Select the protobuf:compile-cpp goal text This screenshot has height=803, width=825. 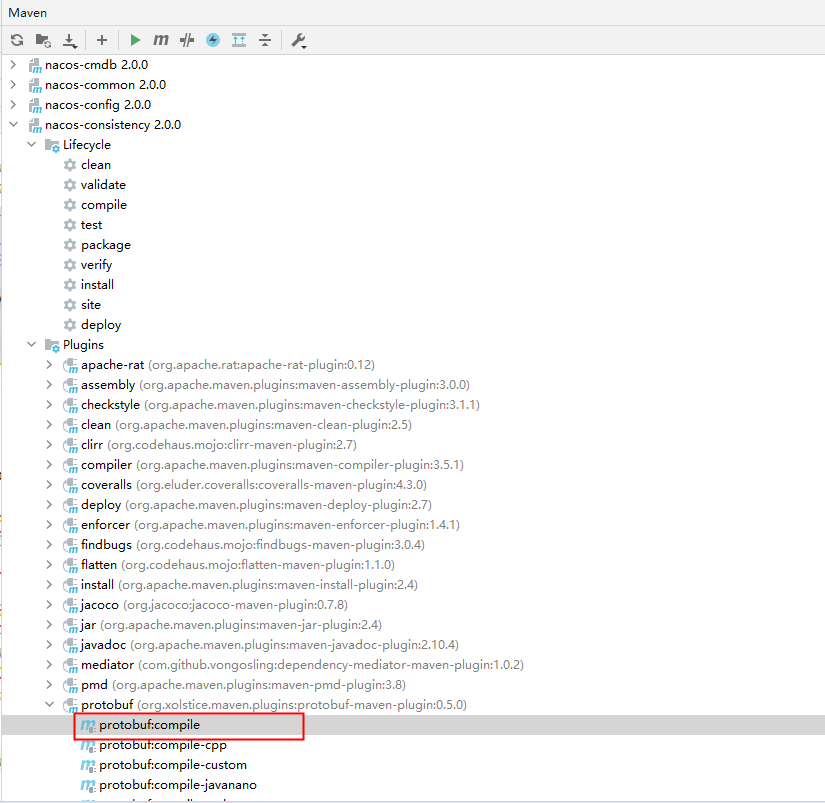[163, 745]
